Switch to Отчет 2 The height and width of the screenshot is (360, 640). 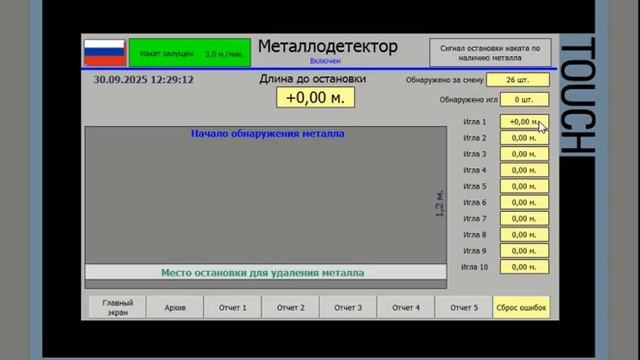[x=291, y=307]
